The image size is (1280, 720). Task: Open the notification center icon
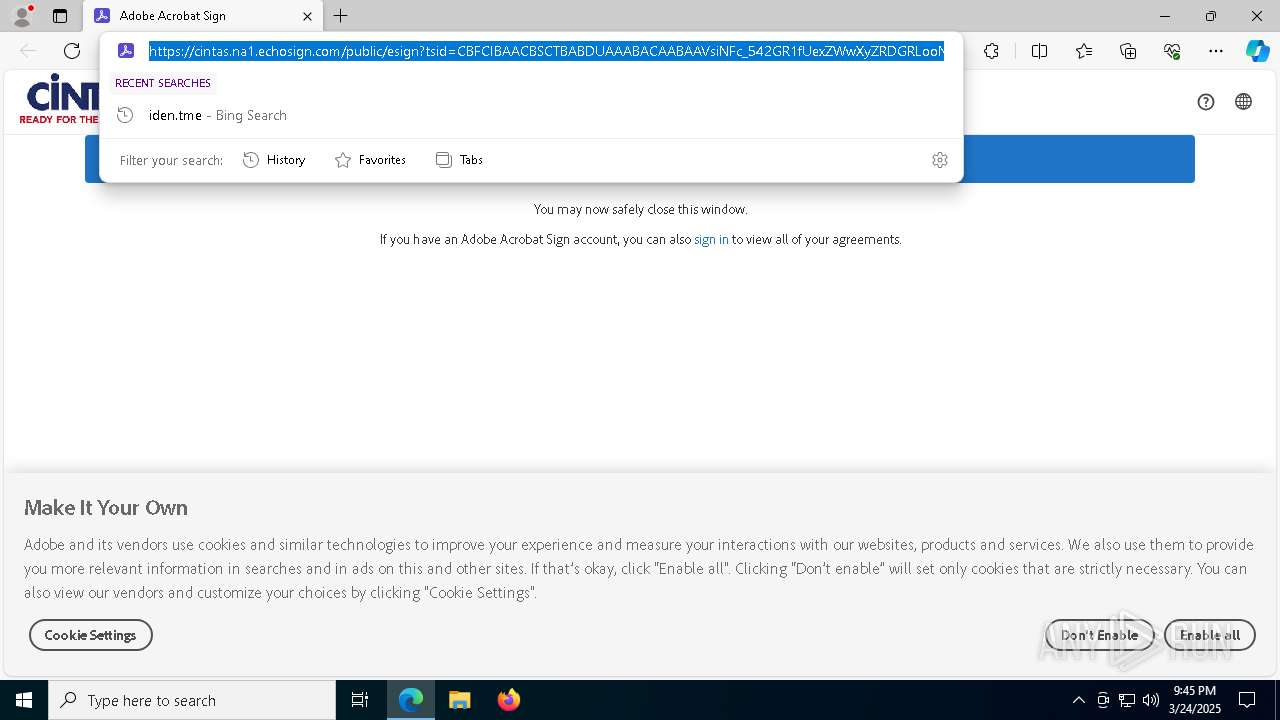(x=1247, y=700)
